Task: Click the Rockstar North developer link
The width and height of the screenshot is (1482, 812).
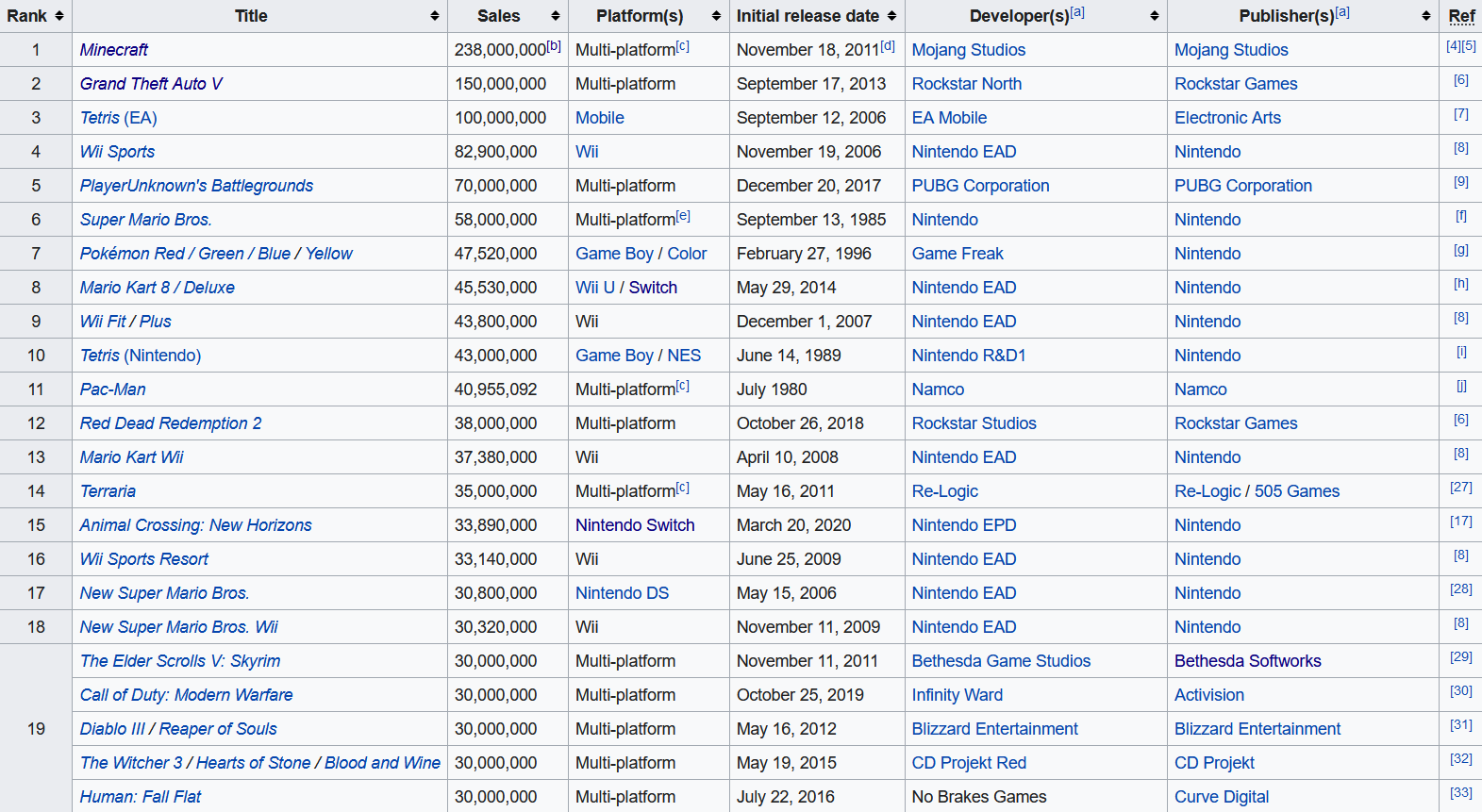Action: (966, 84)
